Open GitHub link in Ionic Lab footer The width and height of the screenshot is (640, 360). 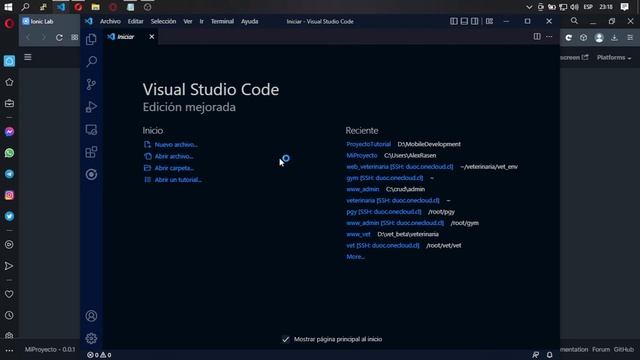(x=624, y=349)
